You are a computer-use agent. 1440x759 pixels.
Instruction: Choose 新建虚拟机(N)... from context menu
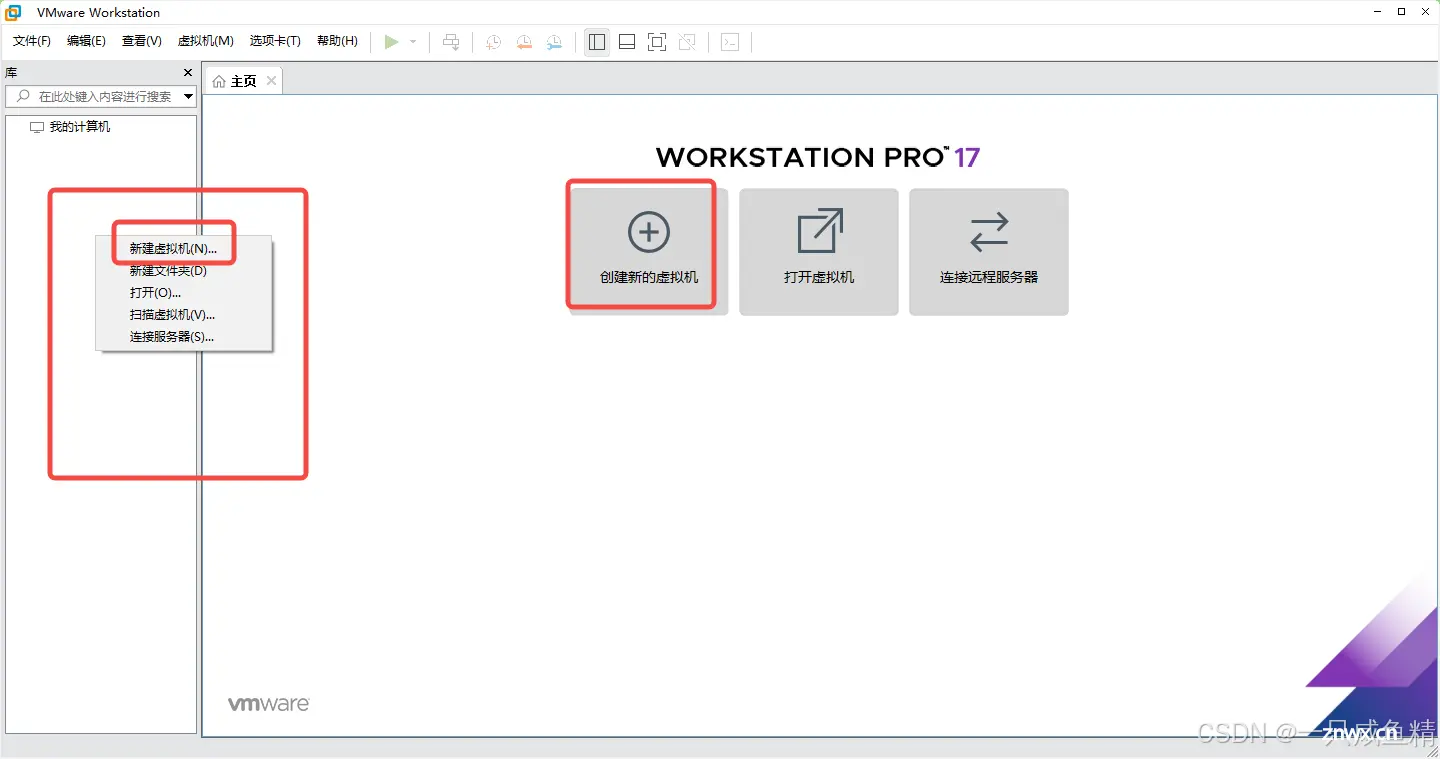tap(173, 248)
